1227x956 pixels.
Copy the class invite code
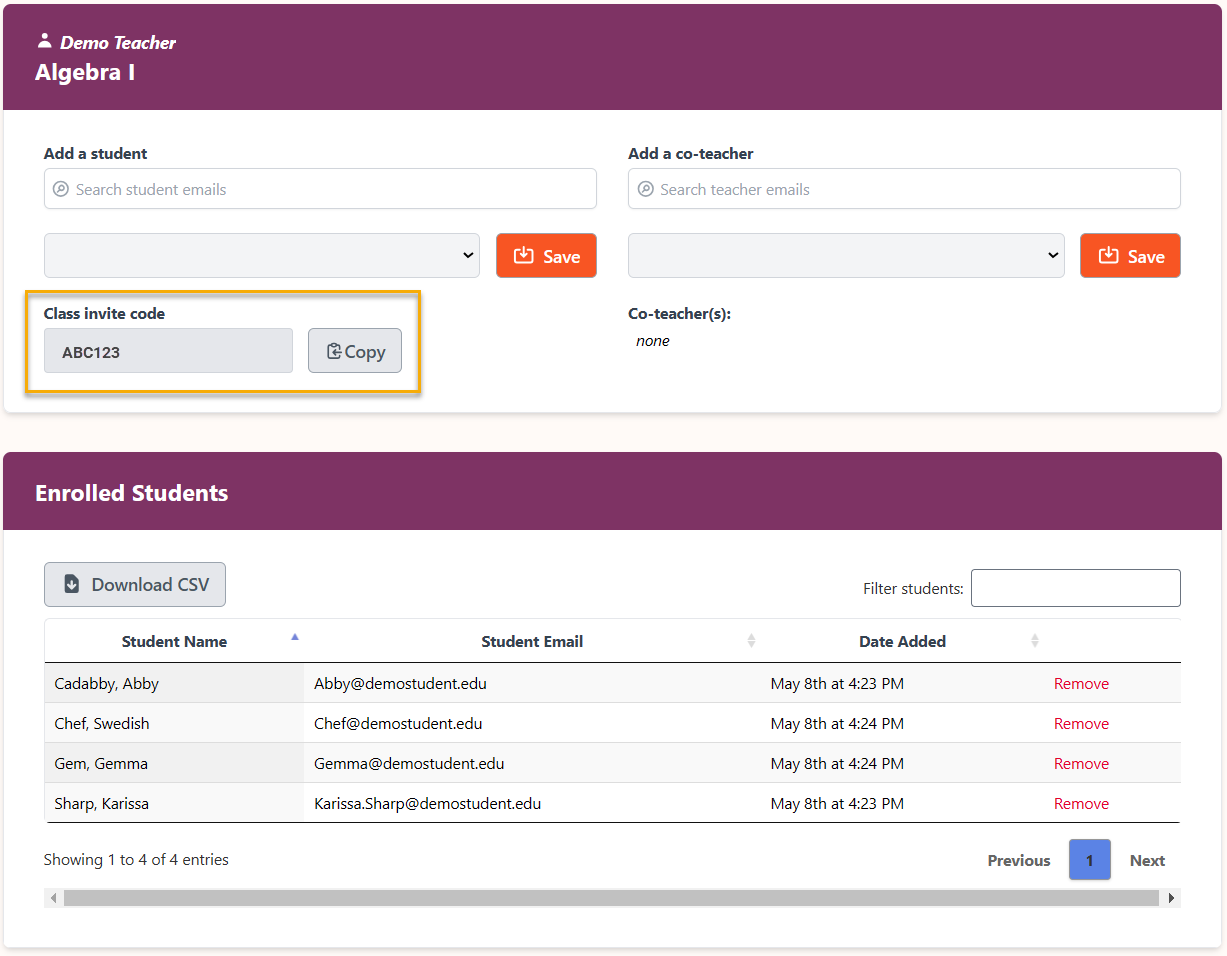(355, 351)
